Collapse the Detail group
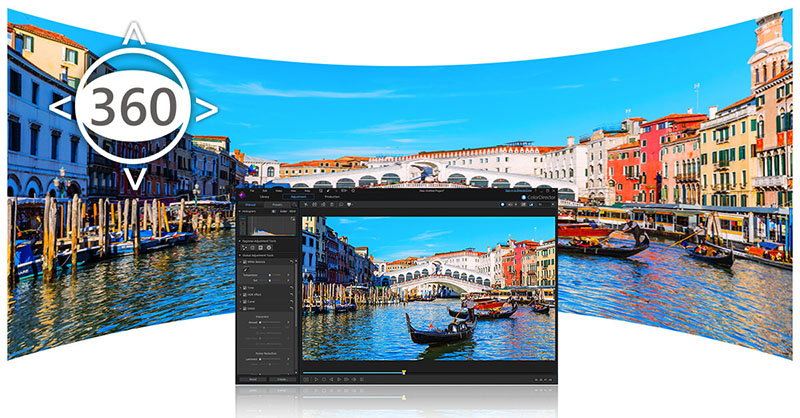The width and height of the screenshot is (800, 418). point(240,308)
